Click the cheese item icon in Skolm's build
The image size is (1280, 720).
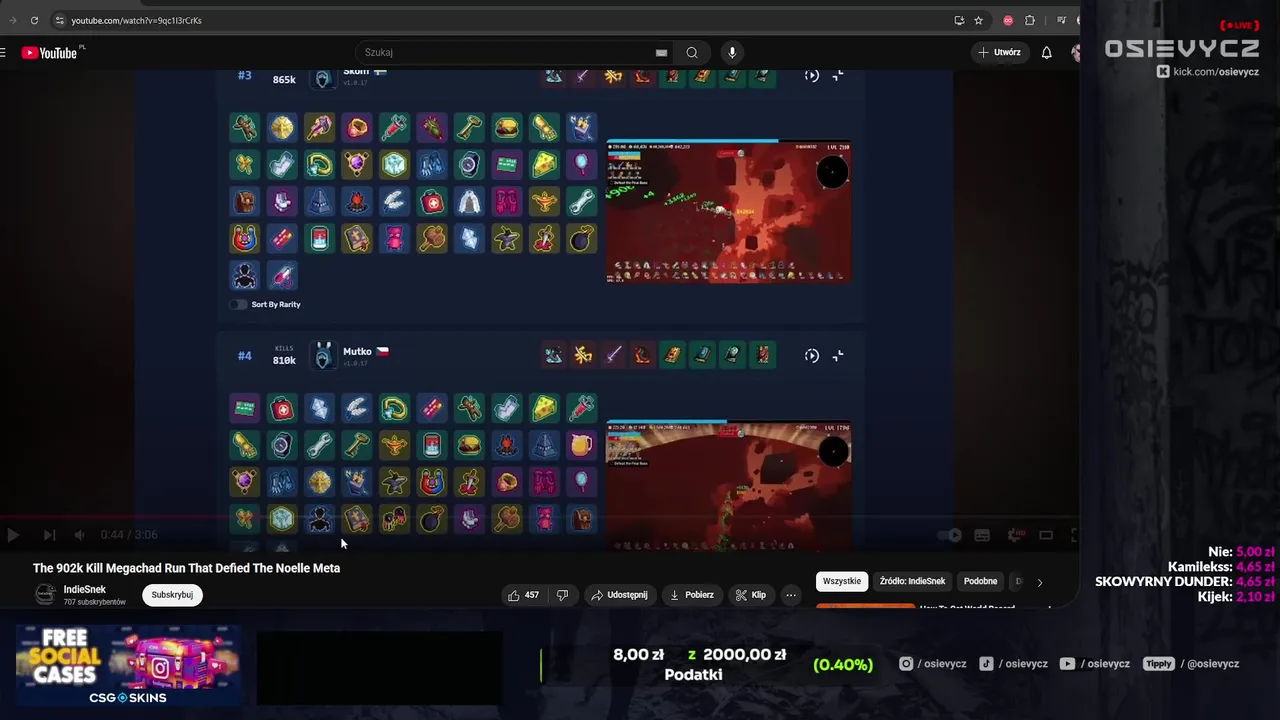click(x=544, y=164)
